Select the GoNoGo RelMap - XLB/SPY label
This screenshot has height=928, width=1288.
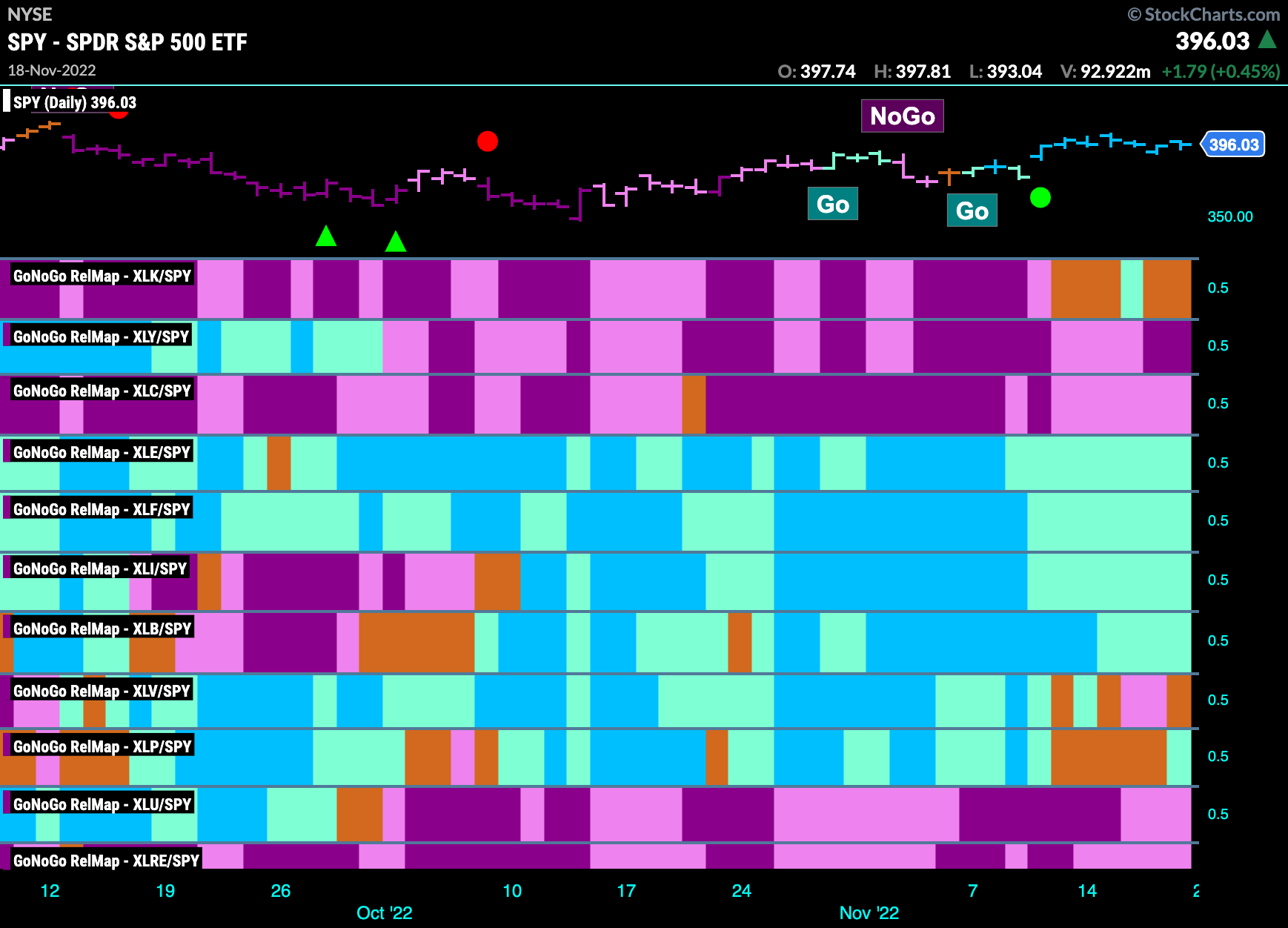click(x=102, y=629)
